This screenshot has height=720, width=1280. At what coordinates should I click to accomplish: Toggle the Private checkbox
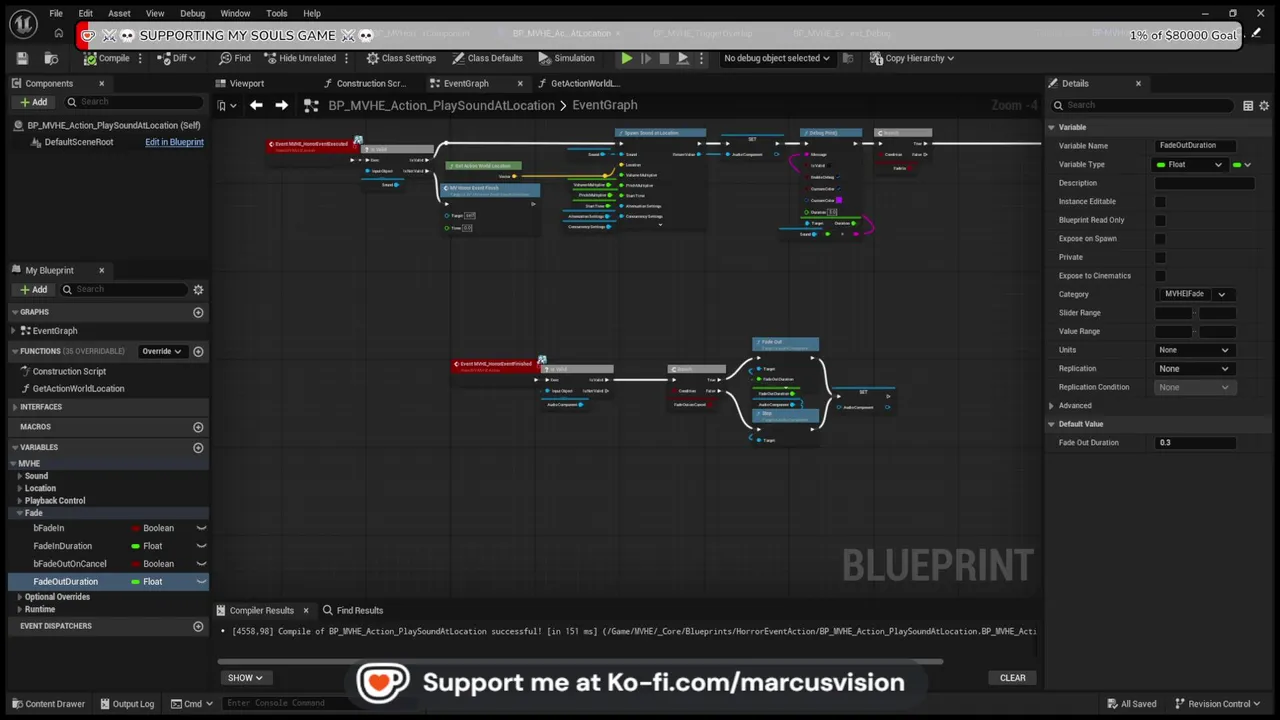pos(1160,257)
